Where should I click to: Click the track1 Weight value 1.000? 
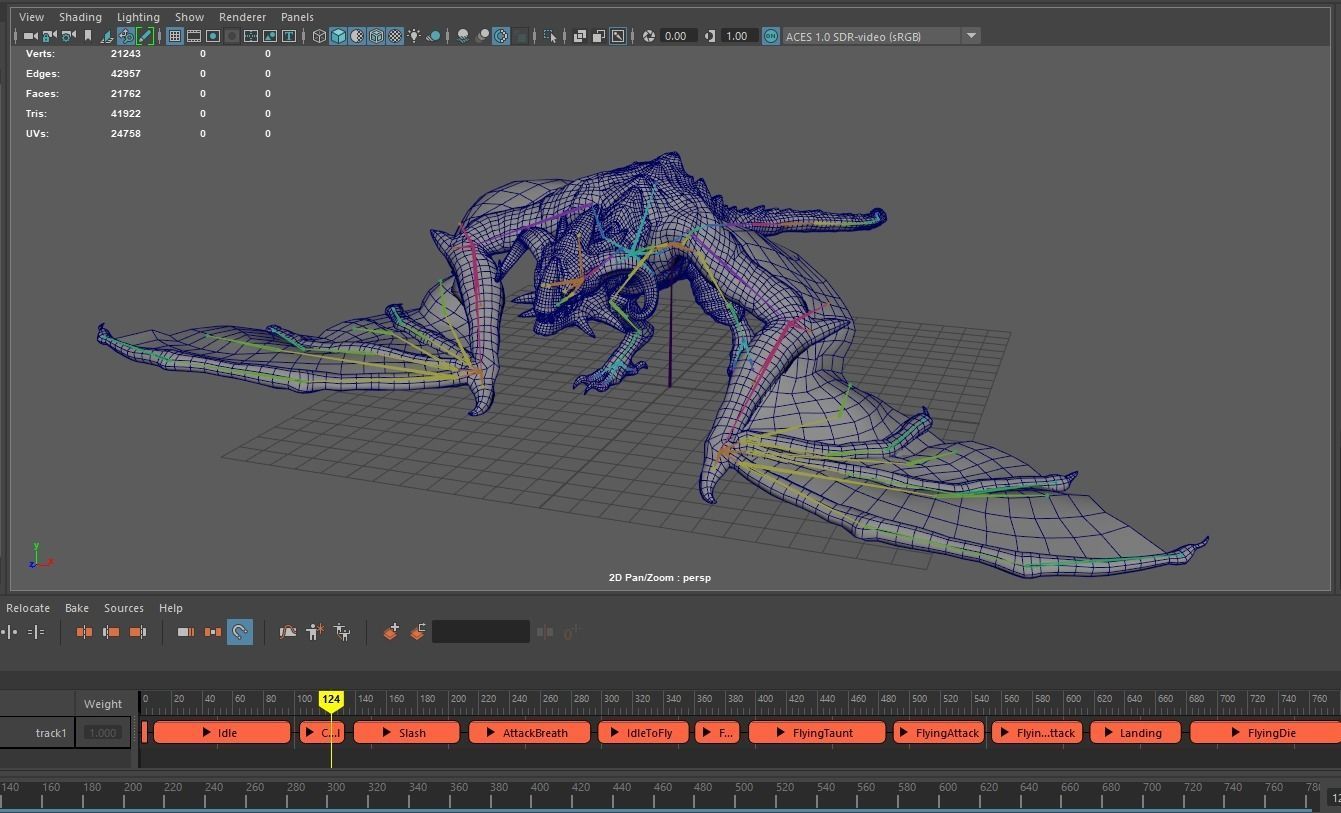[103, 733]
